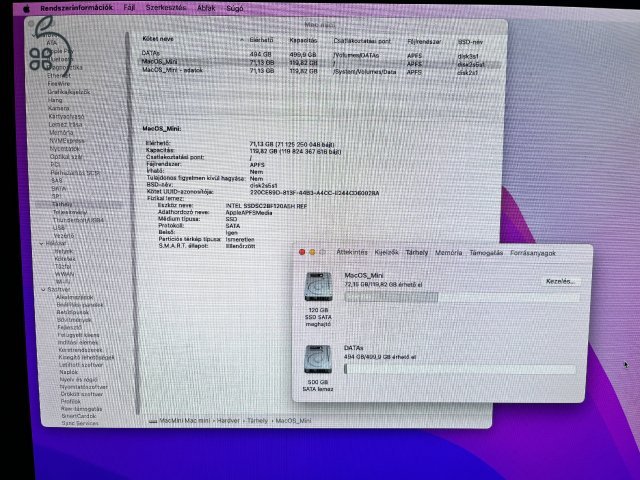The image size is (640, 480).
Task: Click the MacOS_Mini SSD drive icon
Action: pos(318,287)
